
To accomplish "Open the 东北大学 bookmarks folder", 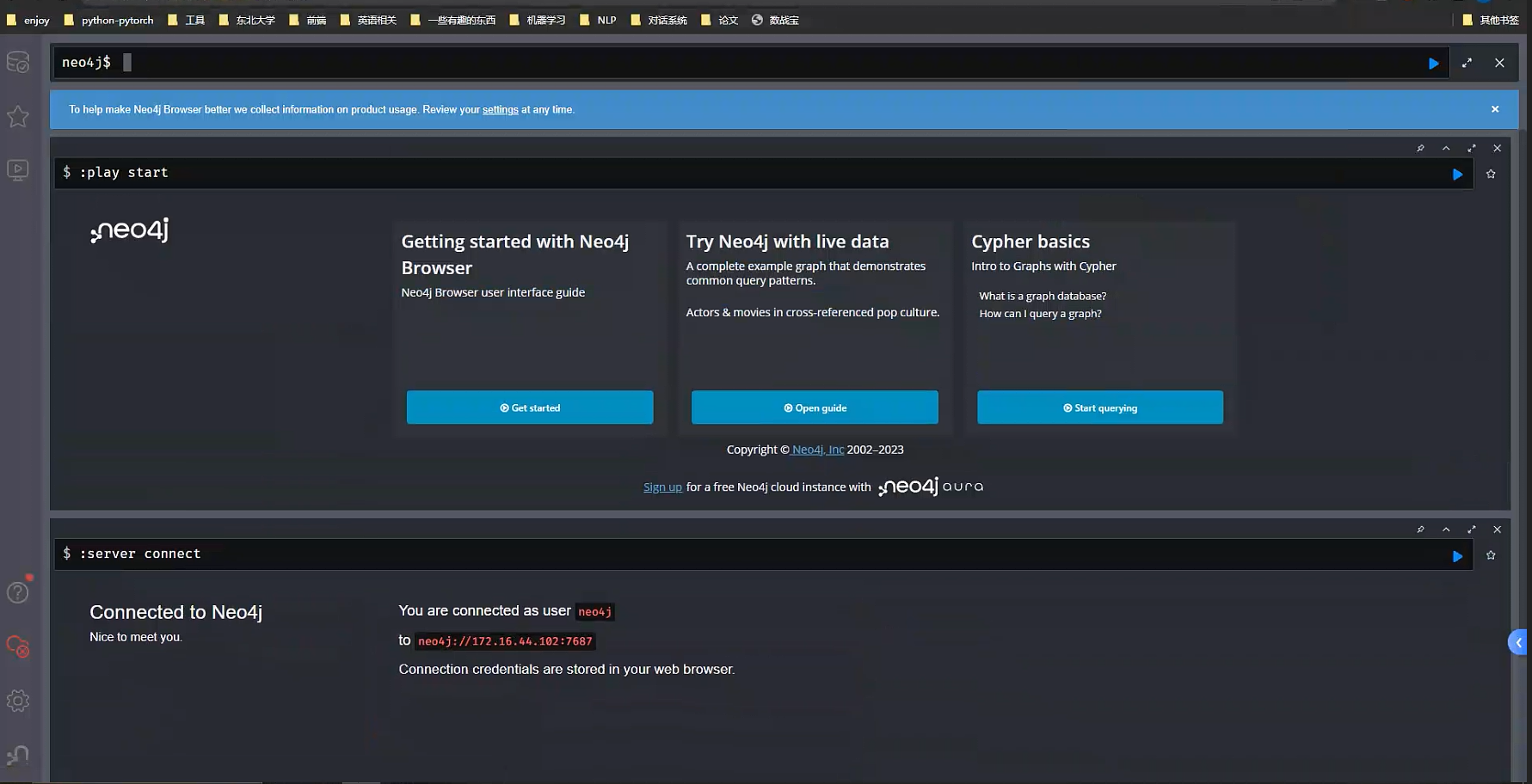I will (247, 20).
